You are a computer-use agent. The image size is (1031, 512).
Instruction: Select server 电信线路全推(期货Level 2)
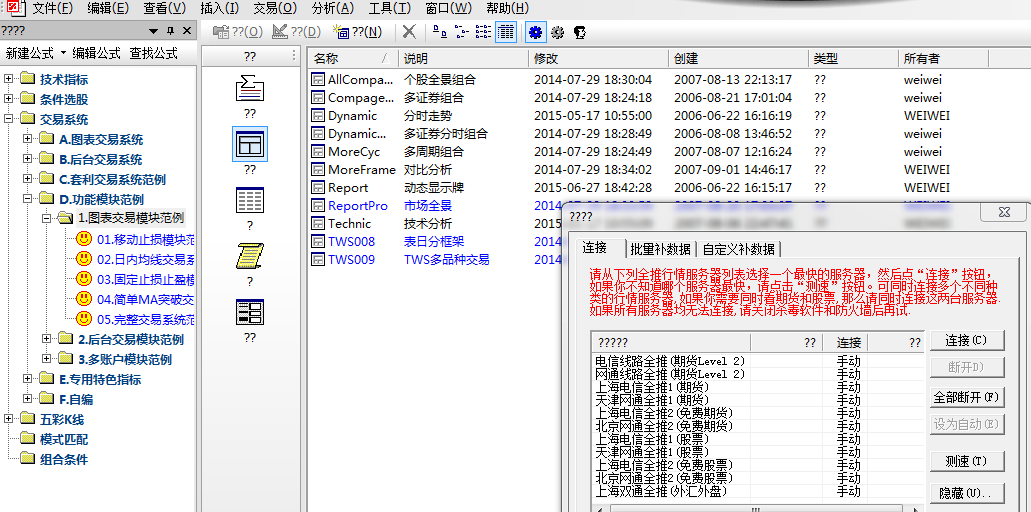[x=670, y=361]
